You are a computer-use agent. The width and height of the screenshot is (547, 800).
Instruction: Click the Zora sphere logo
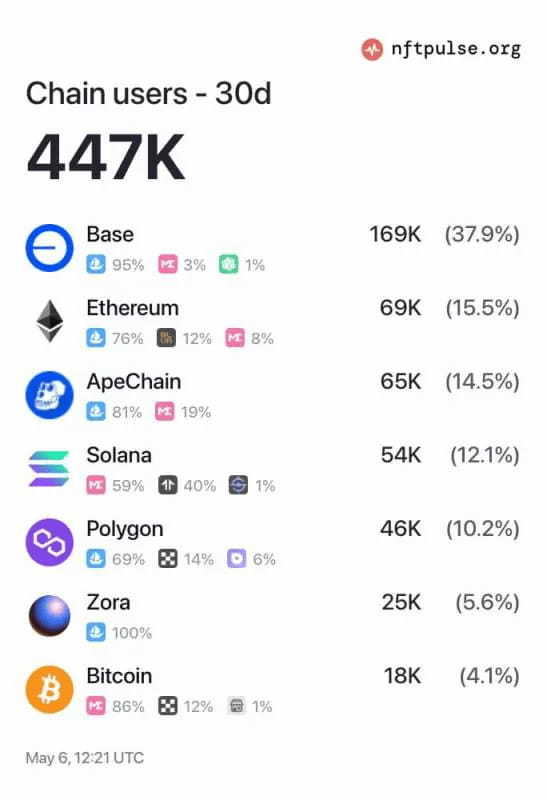point(49,615)
